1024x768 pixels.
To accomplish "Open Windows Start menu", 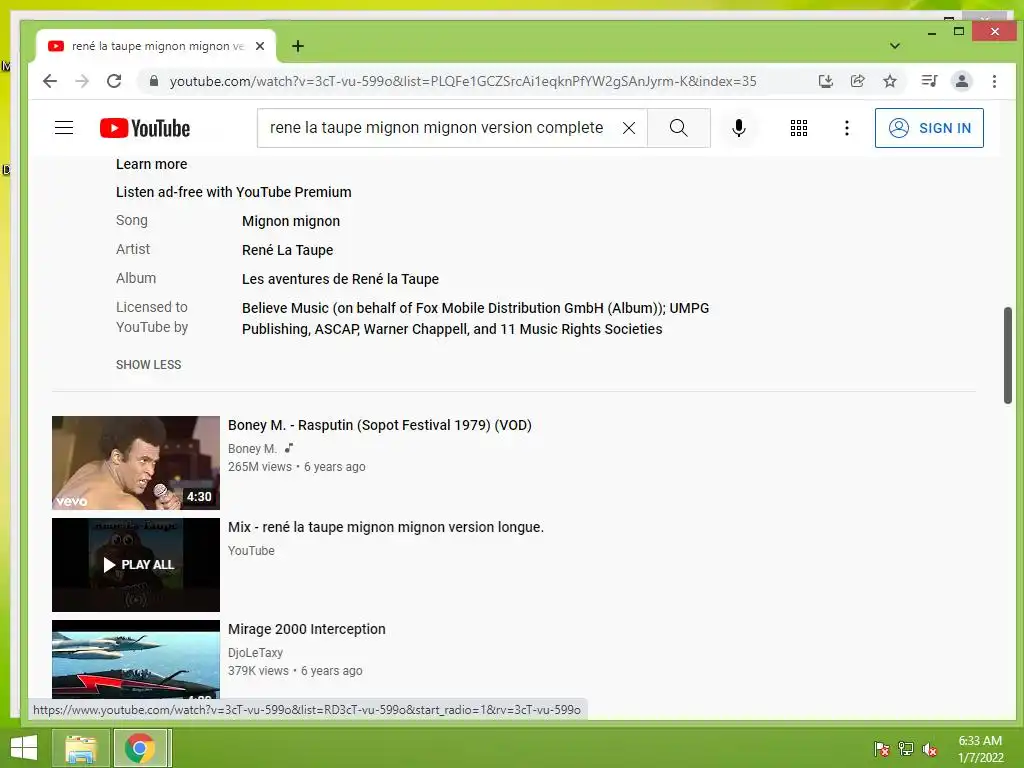I will [24, 748].
